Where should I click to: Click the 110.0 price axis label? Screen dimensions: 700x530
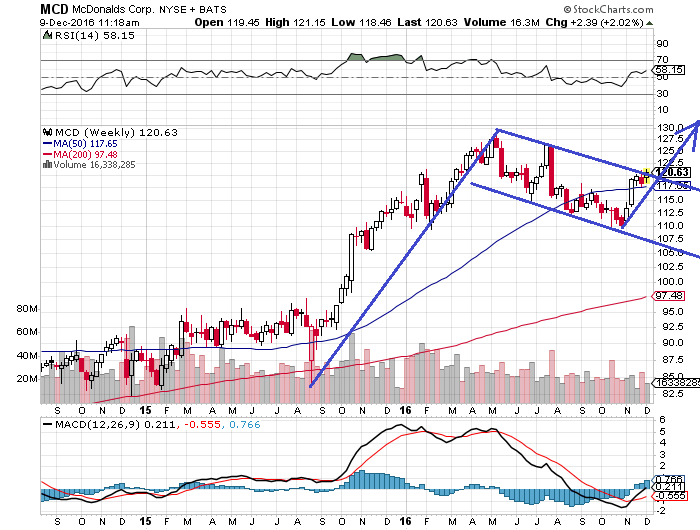[x=670, y=225]
